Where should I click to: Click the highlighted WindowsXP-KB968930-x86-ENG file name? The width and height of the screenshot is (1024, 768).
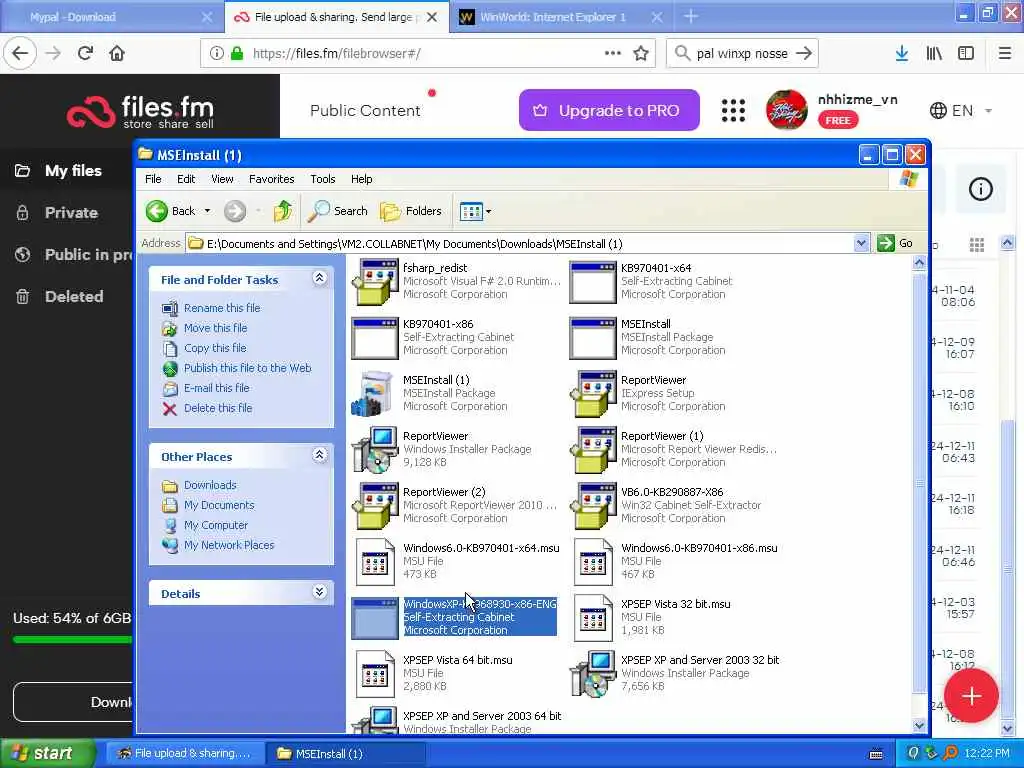[480, 604]
